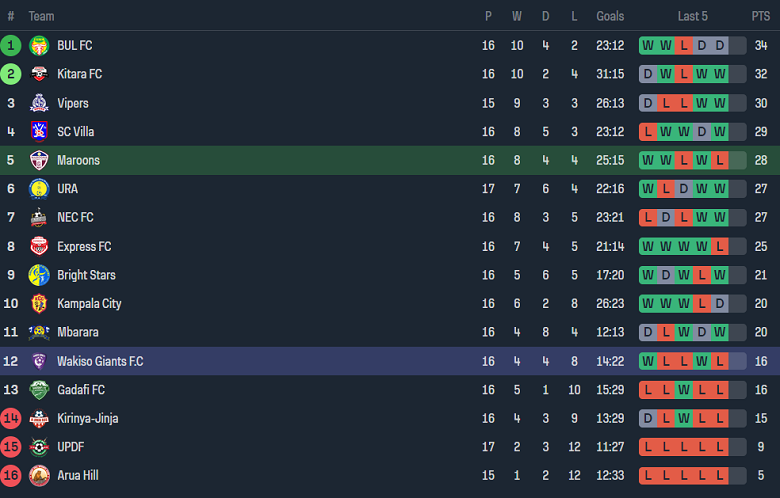Click the URA team logo
Viewport: 780px width, 498px height.
39,188
